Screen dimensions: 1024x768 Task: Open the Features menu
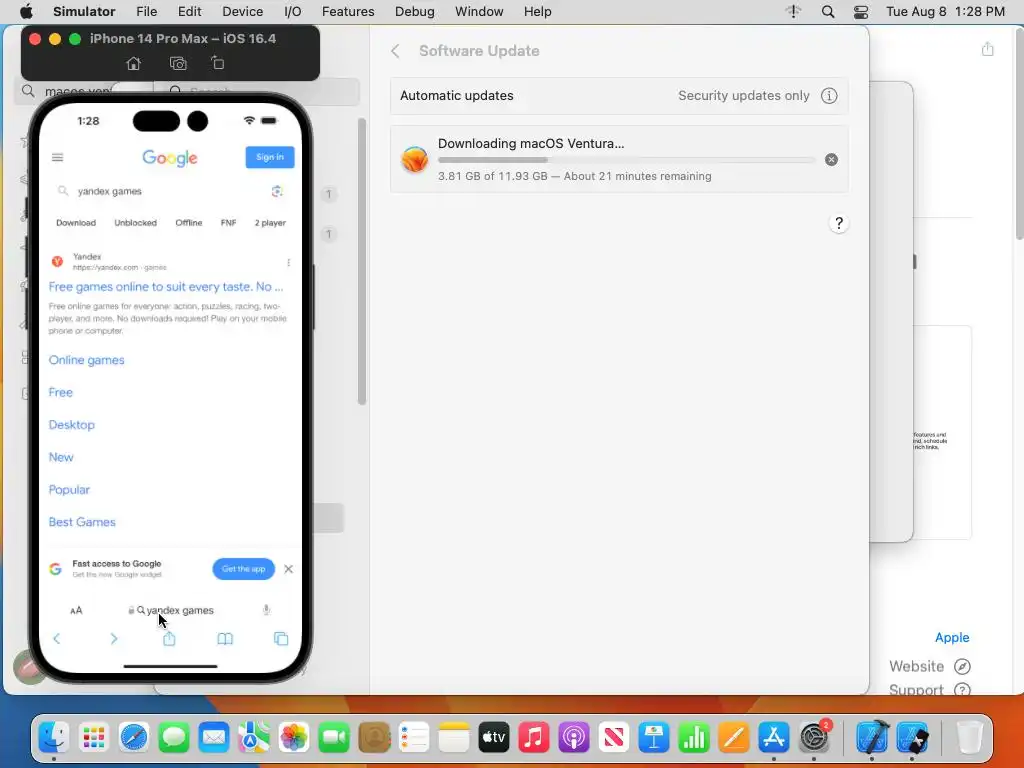[348, 12]
